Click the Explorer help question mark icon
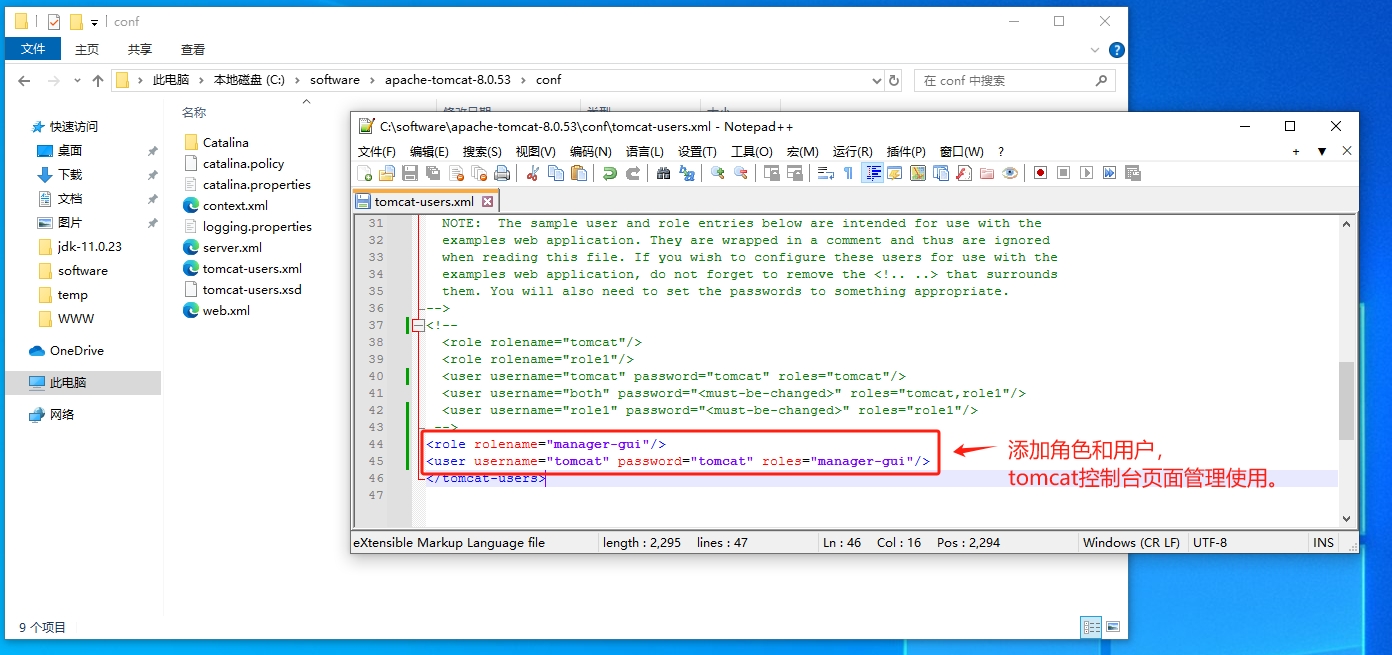 click(x=1117, y=50)
